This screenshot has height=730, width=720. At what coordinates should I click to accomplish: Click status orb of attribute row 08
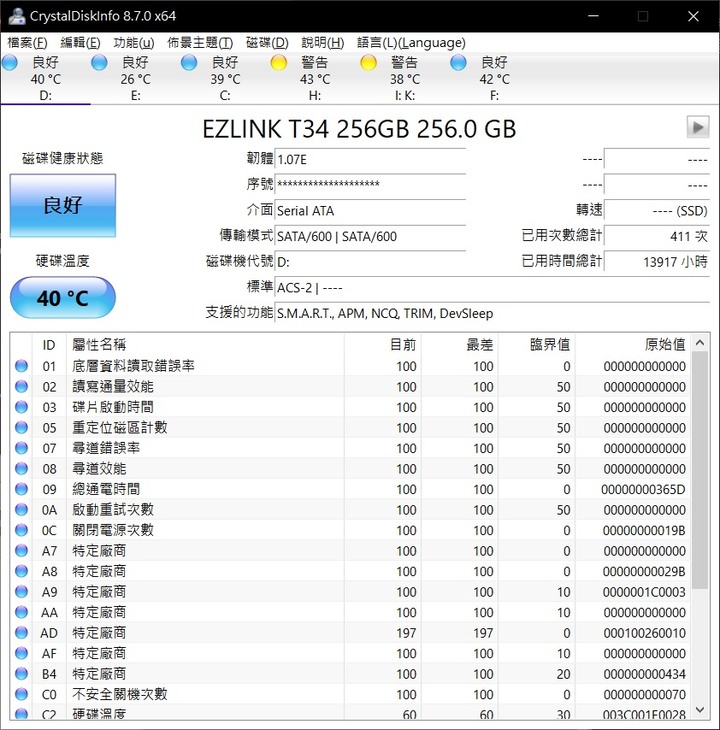pyautogui.click(x=21, y=468)
